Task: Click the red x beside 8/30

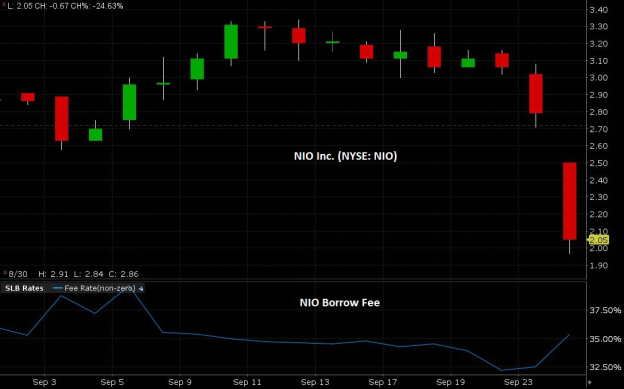Action: click(x=5, y=273)
